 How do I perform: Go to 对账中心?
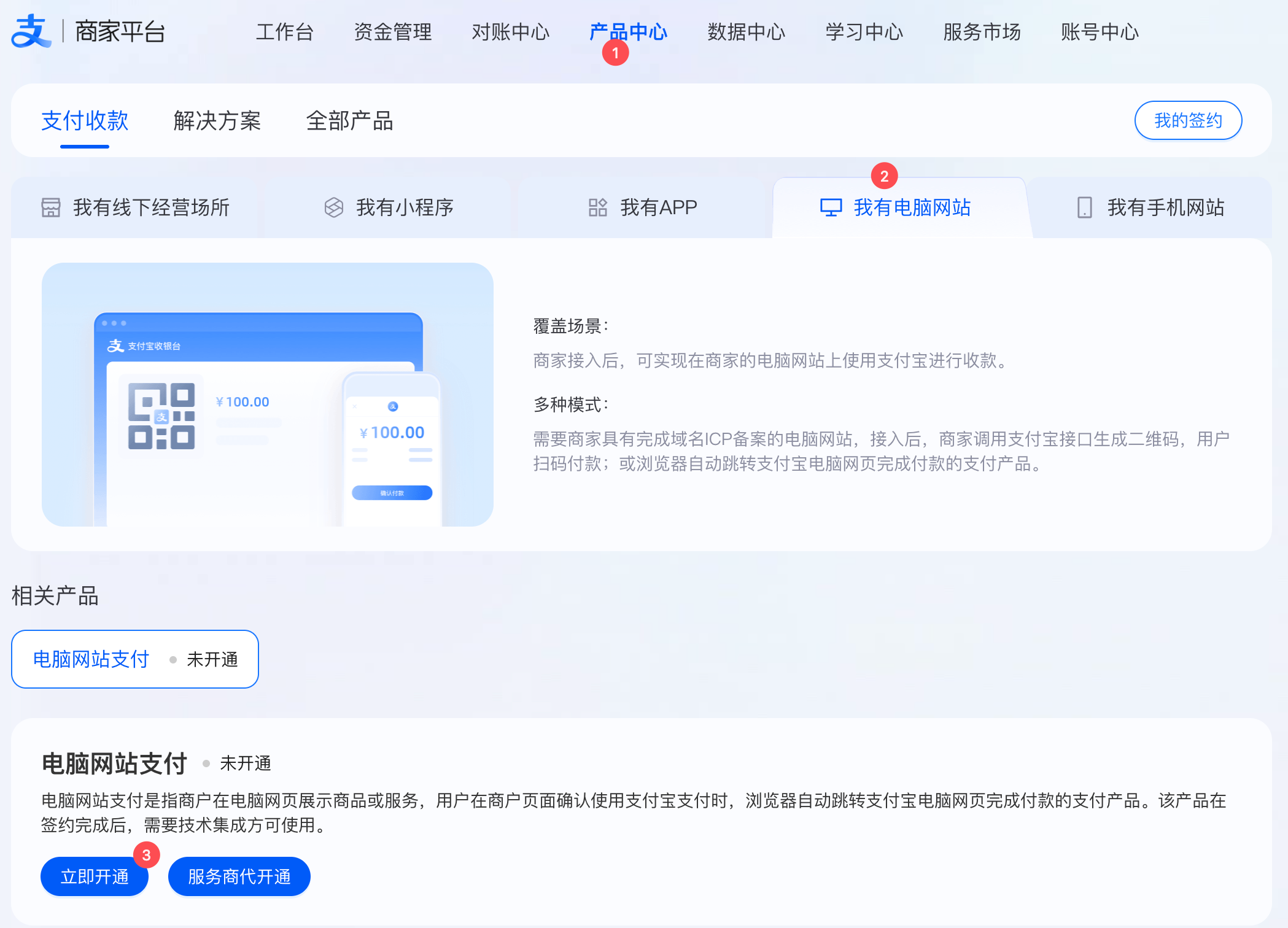click(510, 31)
